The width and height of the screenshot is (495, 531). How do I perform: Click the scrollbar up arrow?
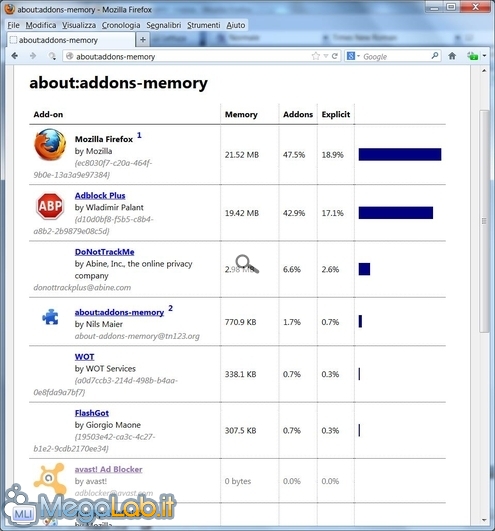[484, 71]
